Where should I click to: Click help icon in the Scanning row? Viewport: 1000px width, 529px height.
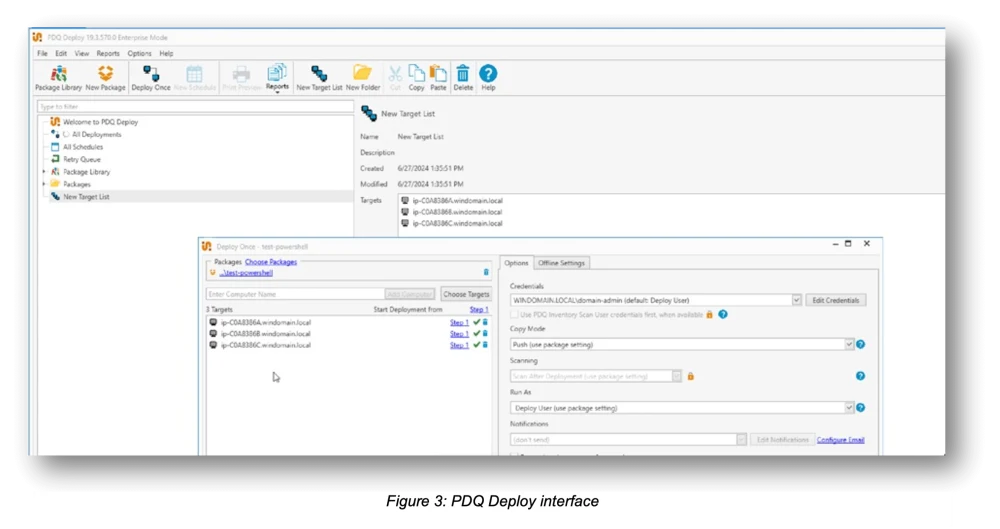[860, 376]
